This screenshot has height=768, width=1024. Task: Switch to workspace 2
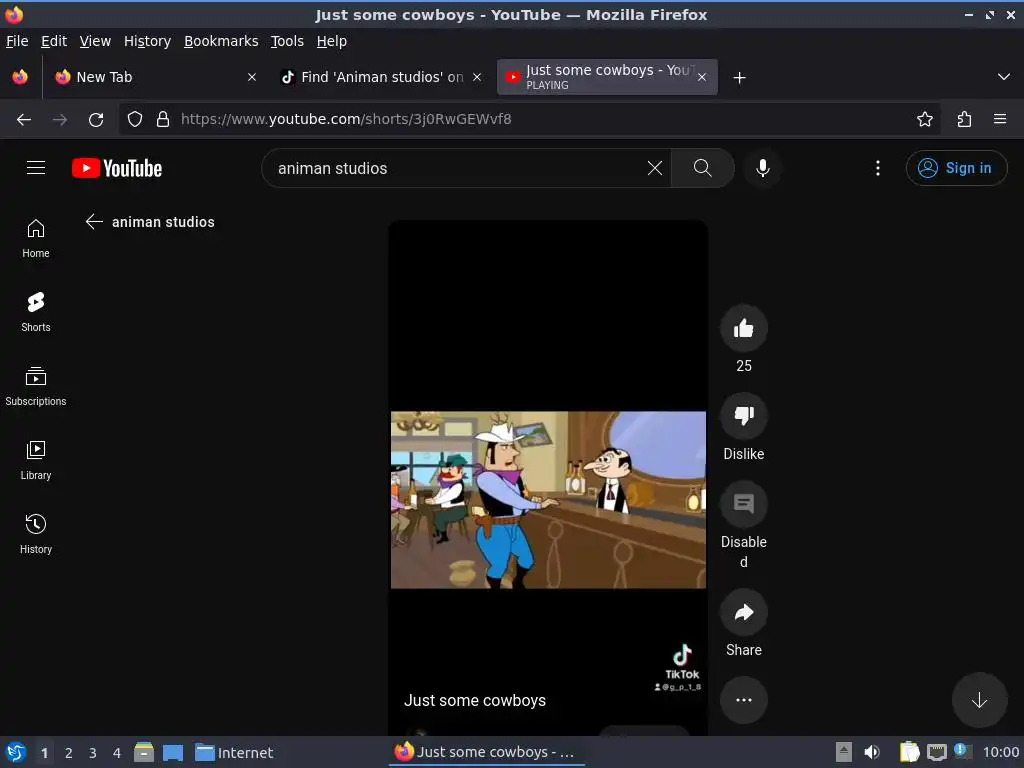(x=69, y=753)
